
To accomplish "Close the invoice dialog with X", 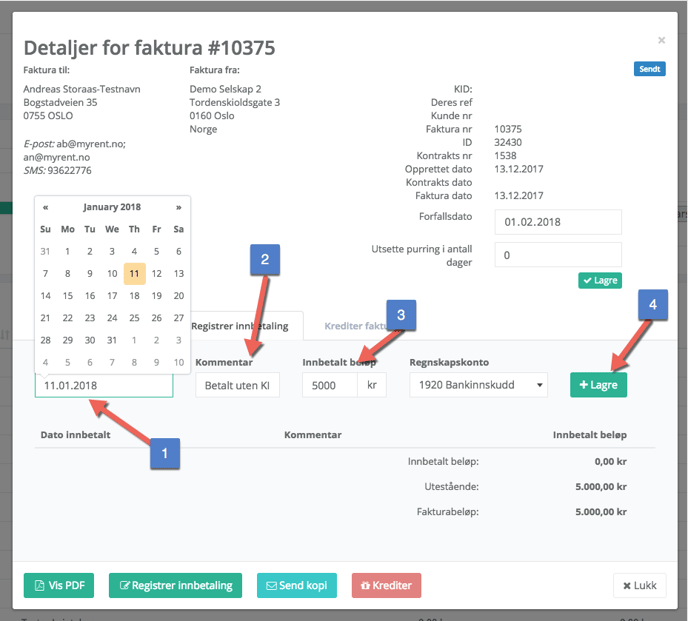I will coord(661,40).
